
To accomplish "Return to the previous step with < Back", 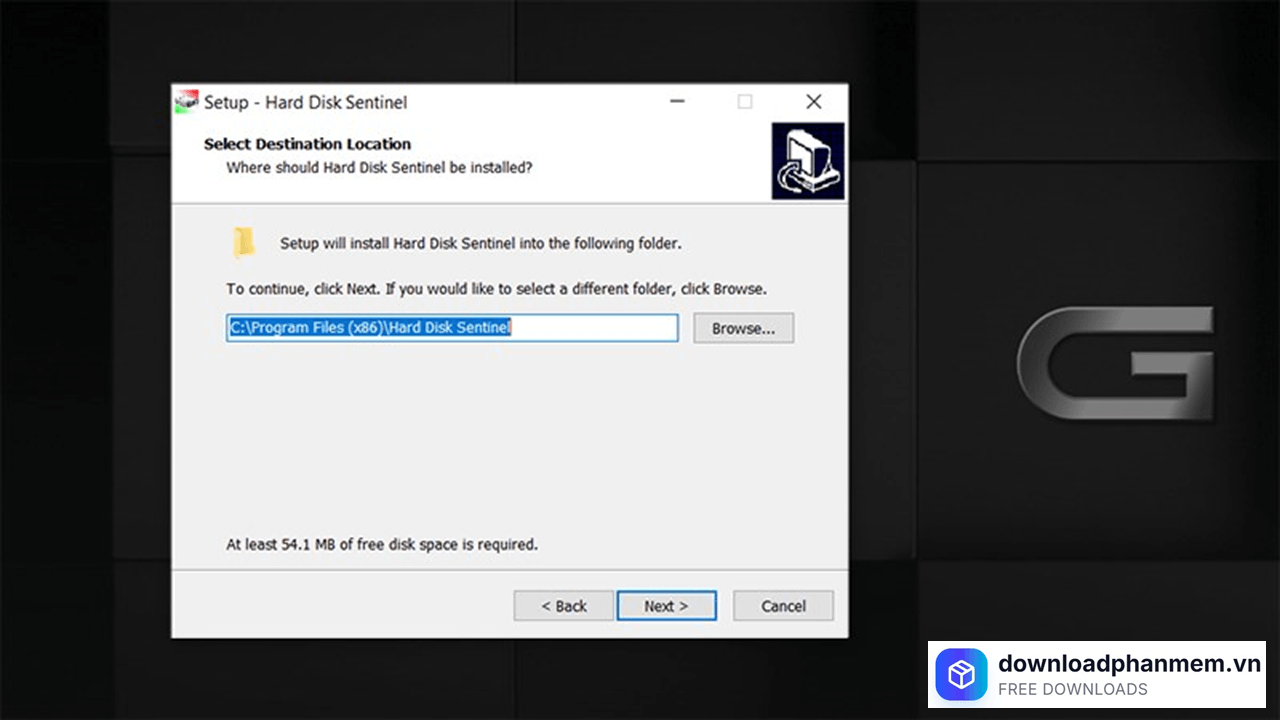I will [564, 606].
